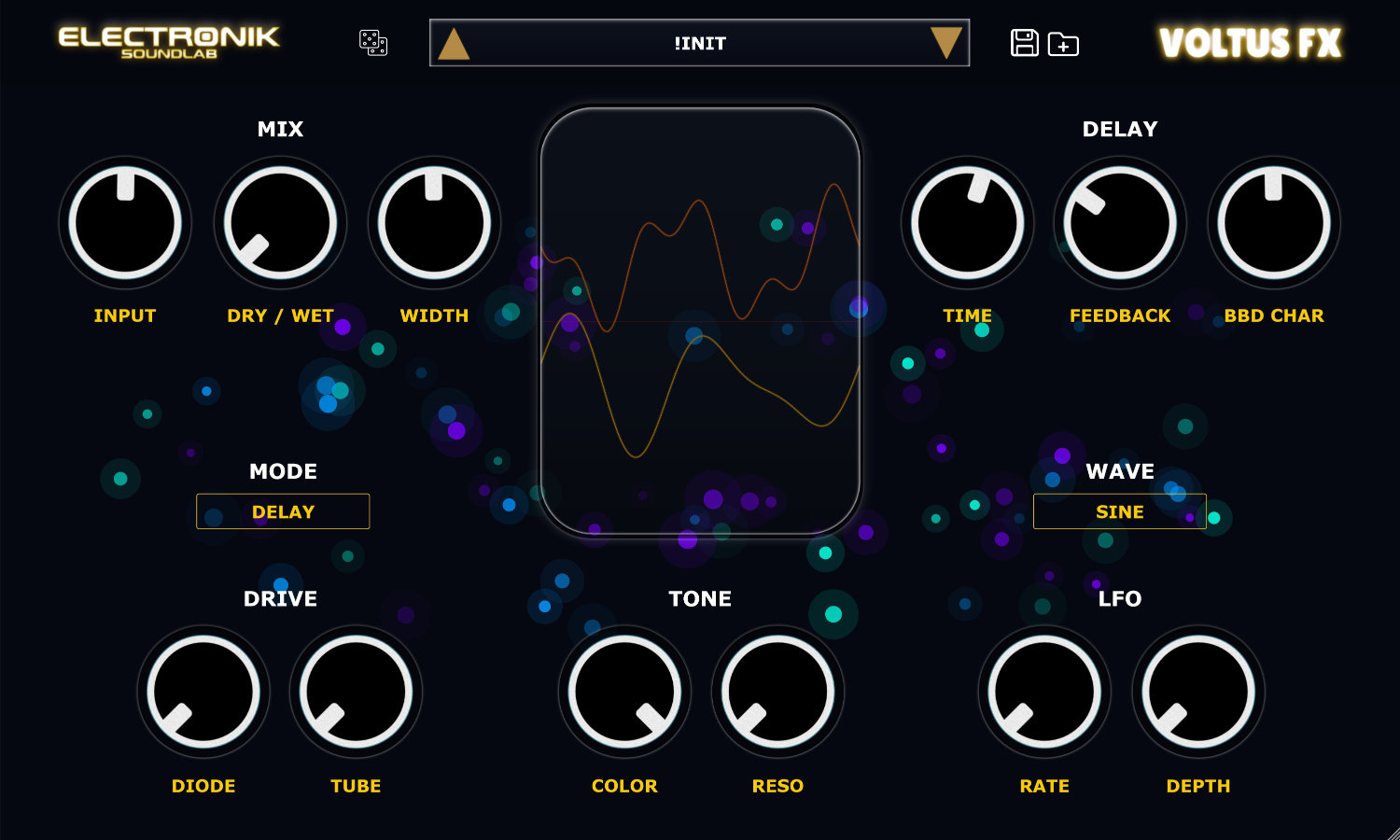This screenshot has height=840, width=1400.
Task: Click the LFO DEPTH knob
Action: pyautogui.click(x=1198, y=692)
